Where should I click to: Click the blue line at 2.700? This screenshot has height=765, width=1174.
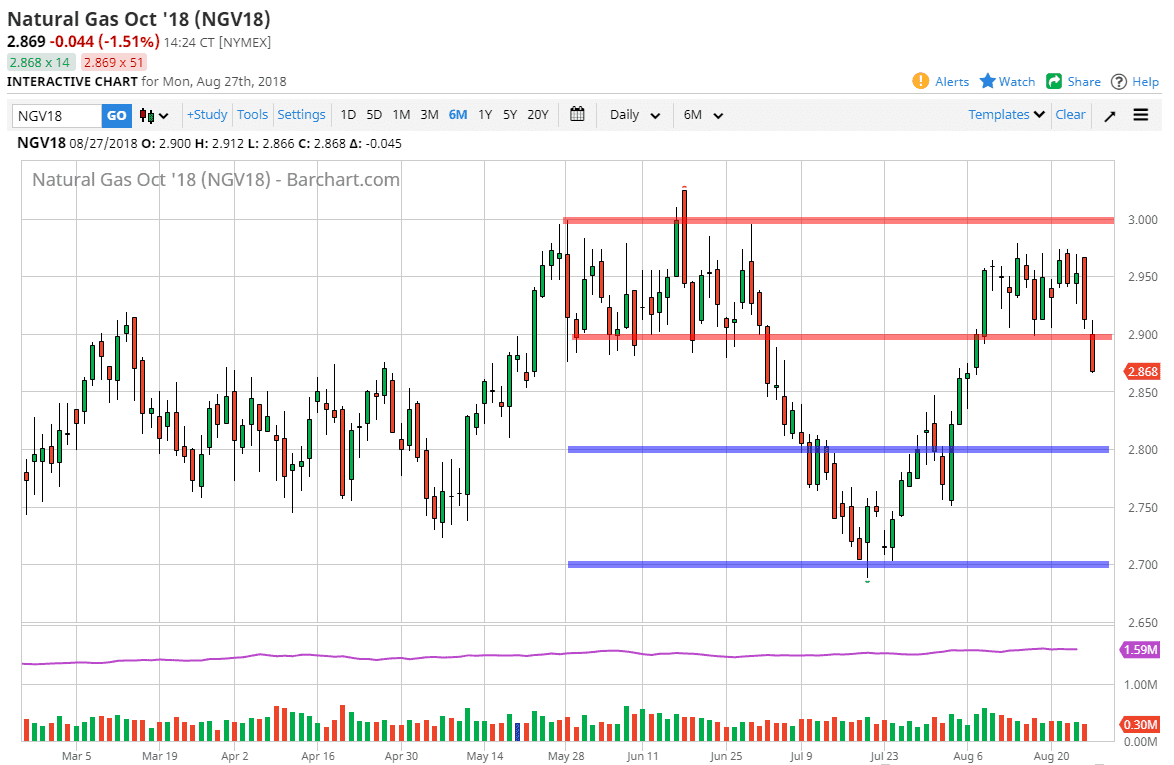[839, 564]
